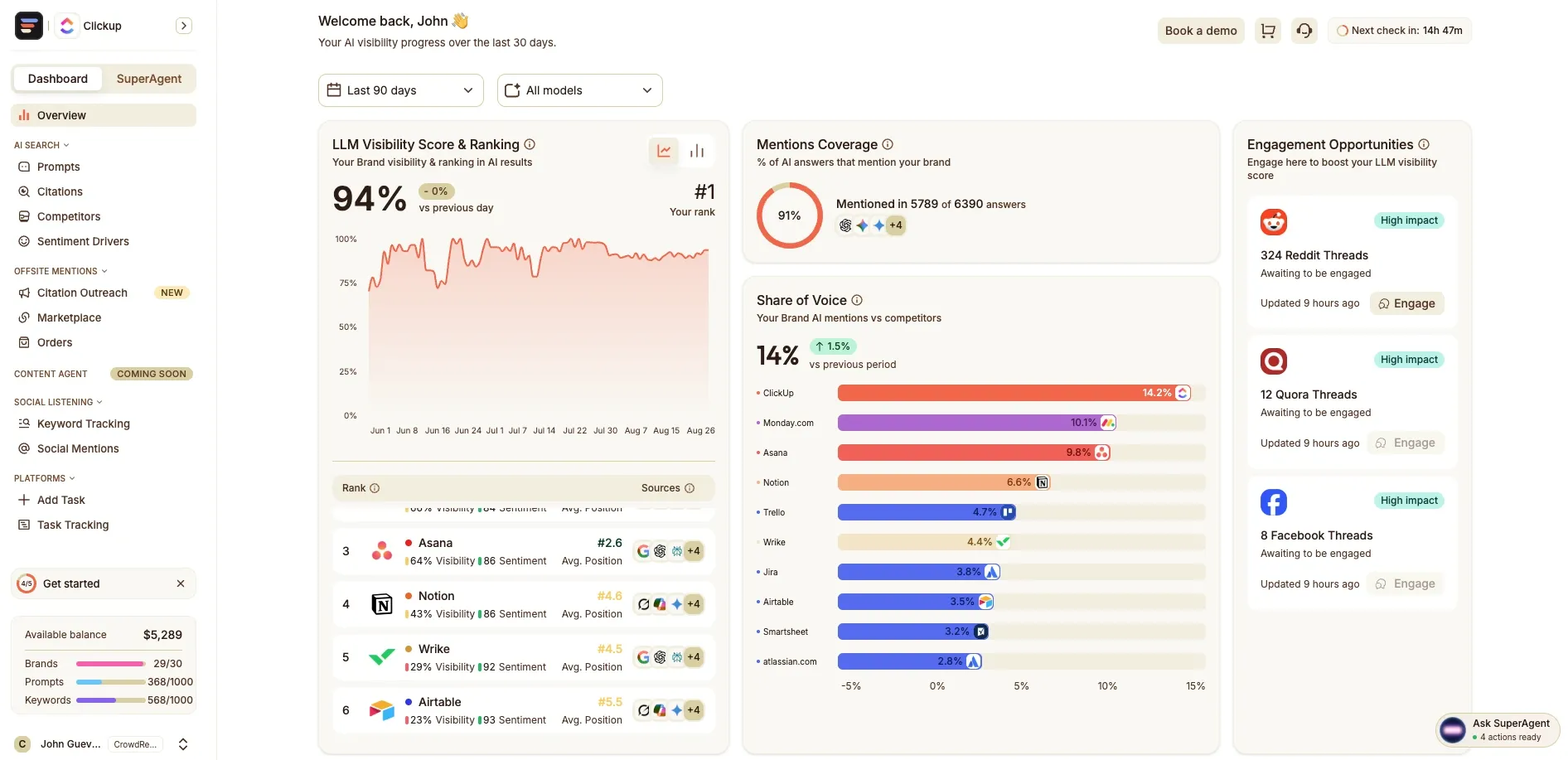Click the app logo icon in sidebar header
The width and height of the screenshot is (1568, 760).
click(29, 26)
